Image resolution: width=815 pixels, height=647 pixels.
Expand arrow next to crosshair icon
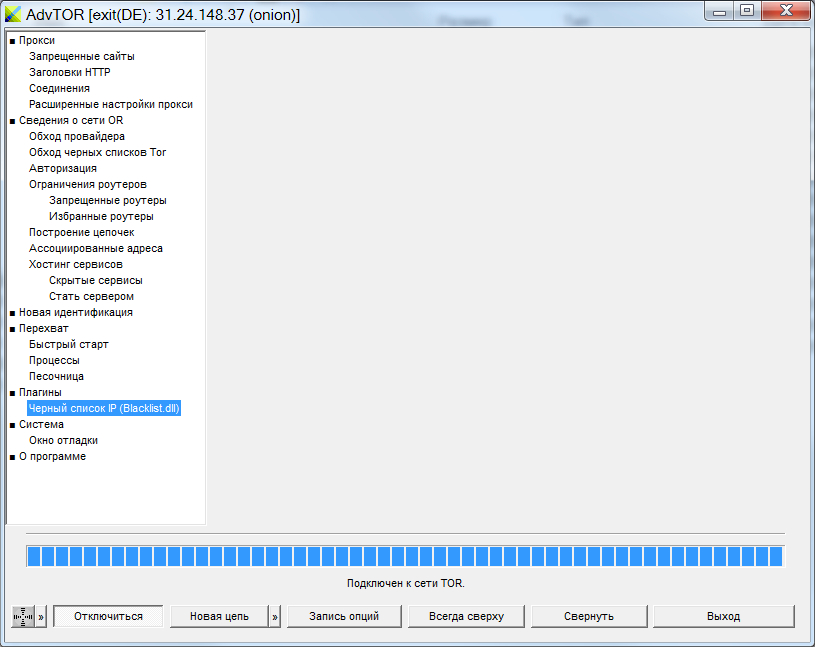pyautogui.click(x=41, y=616)
